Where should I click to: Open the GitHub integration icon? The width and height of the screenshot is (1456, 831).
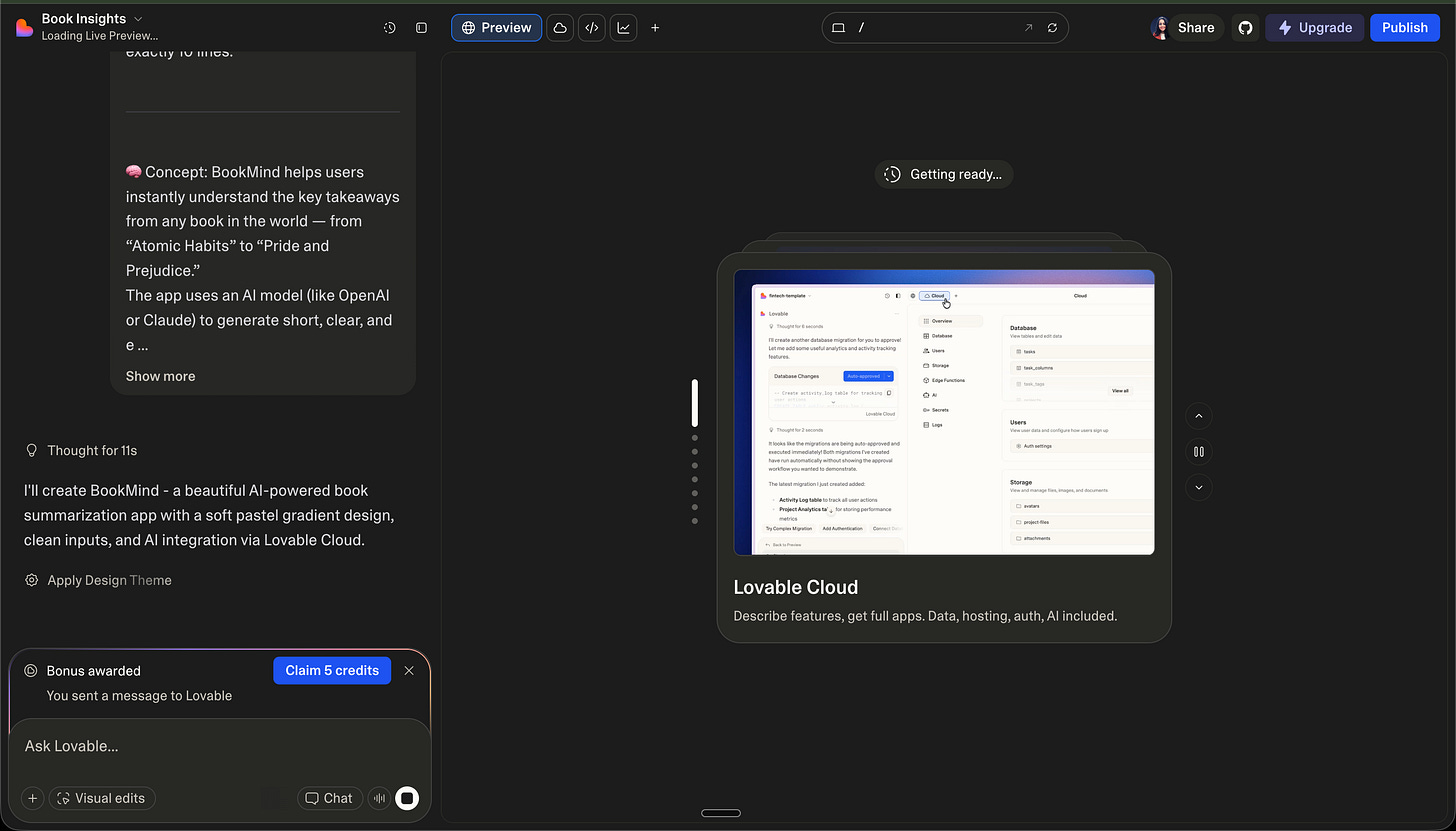click(x=1245, y=28)
